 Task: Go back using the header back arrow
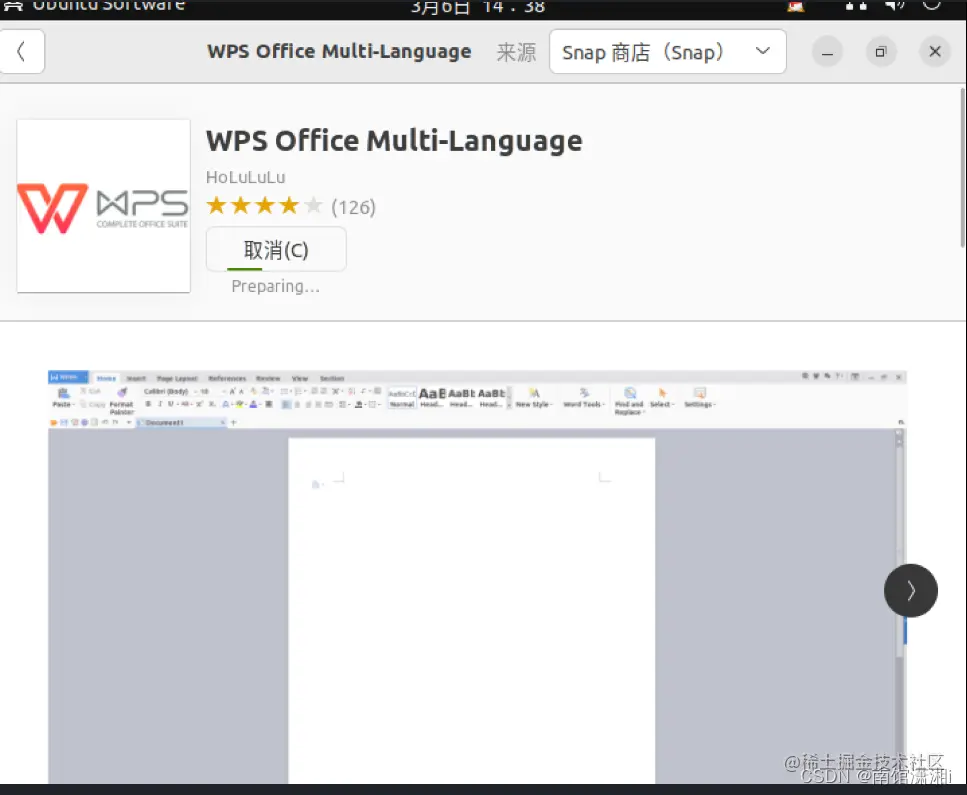click(21, 51)
